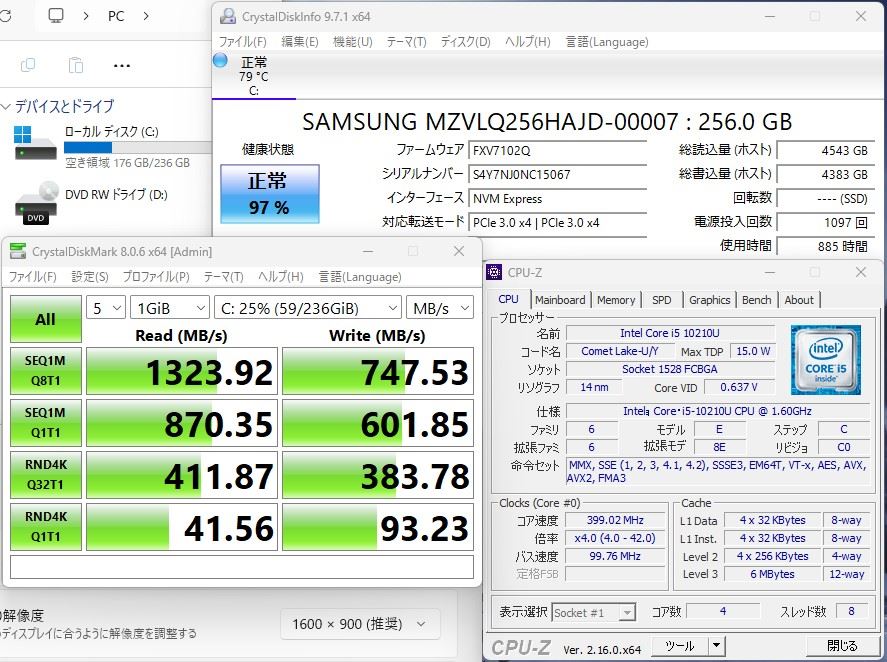Click the CrystalDiskInfo app icon in title bar
Screen dimensions: 887x662
[x=228, y=16]
